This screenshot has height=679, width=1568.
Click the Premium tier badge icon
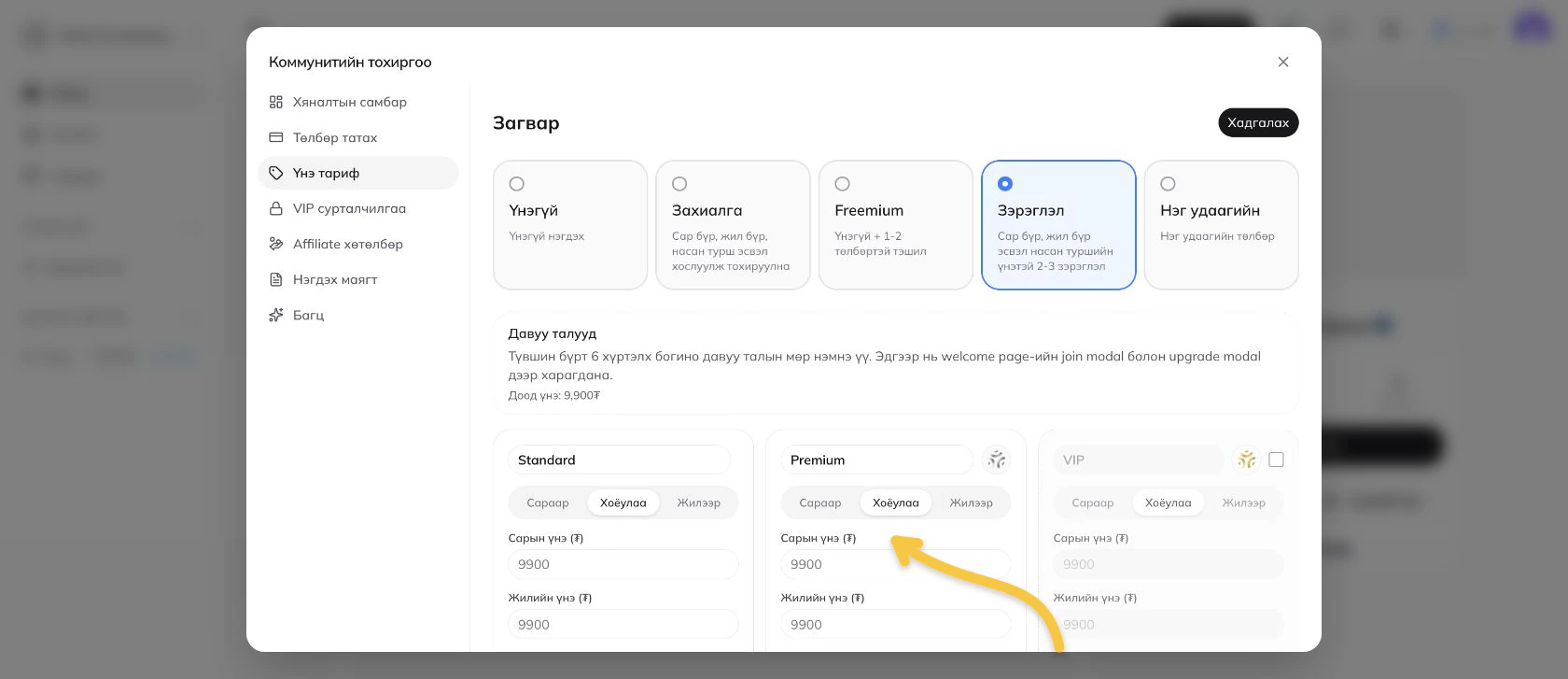coord(997,460)
